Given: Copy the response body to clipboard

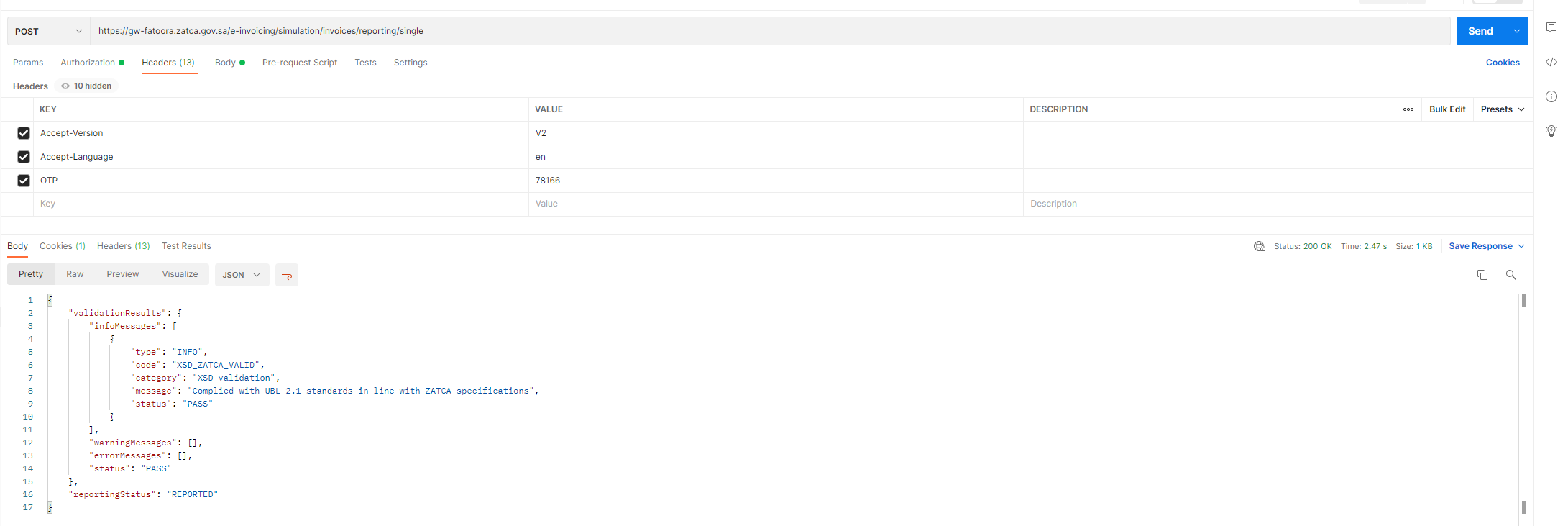Looking at the screenshot, I should [x=1482, y=275].
